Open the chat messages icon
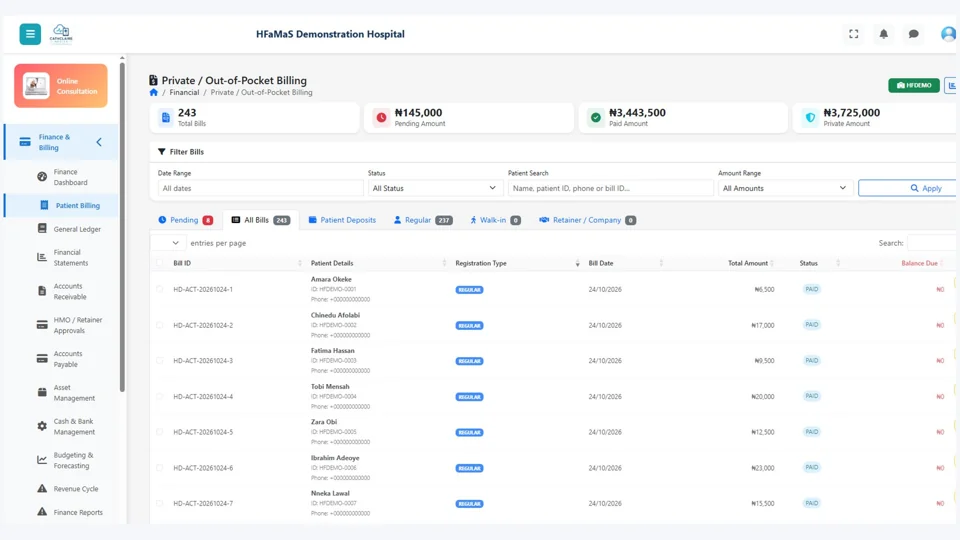Viewport: 960px width, 540px height. coord(913,34)
